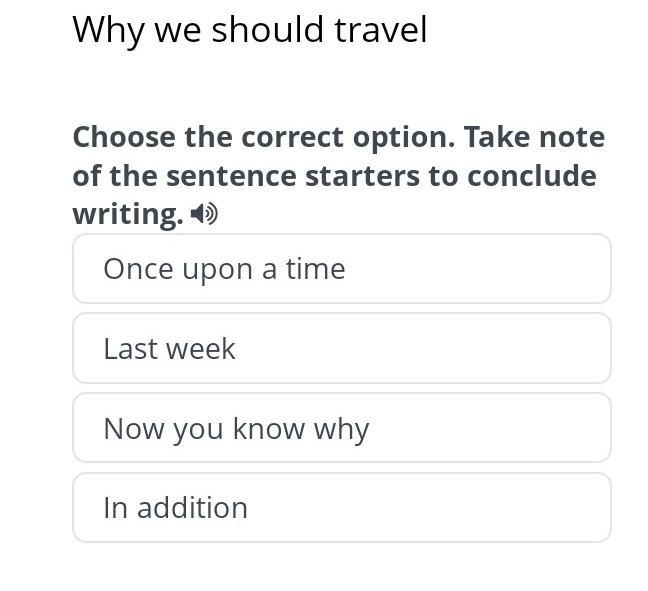Click the 'Last week' text label
The height and width of the screenshot is (591, 648).
click(169, 349)
